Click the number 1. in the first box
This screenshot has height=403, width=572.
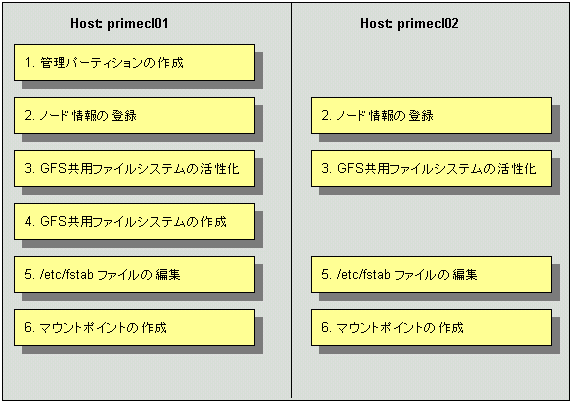[29, 63]
